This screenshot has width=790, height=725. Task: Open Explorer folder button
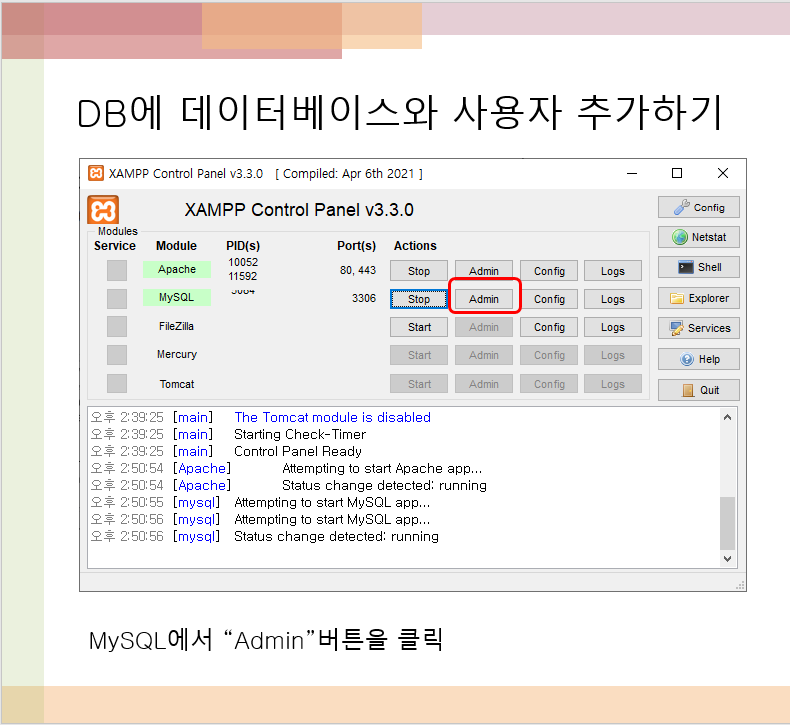pyautogui.click(x=698, y=298)
